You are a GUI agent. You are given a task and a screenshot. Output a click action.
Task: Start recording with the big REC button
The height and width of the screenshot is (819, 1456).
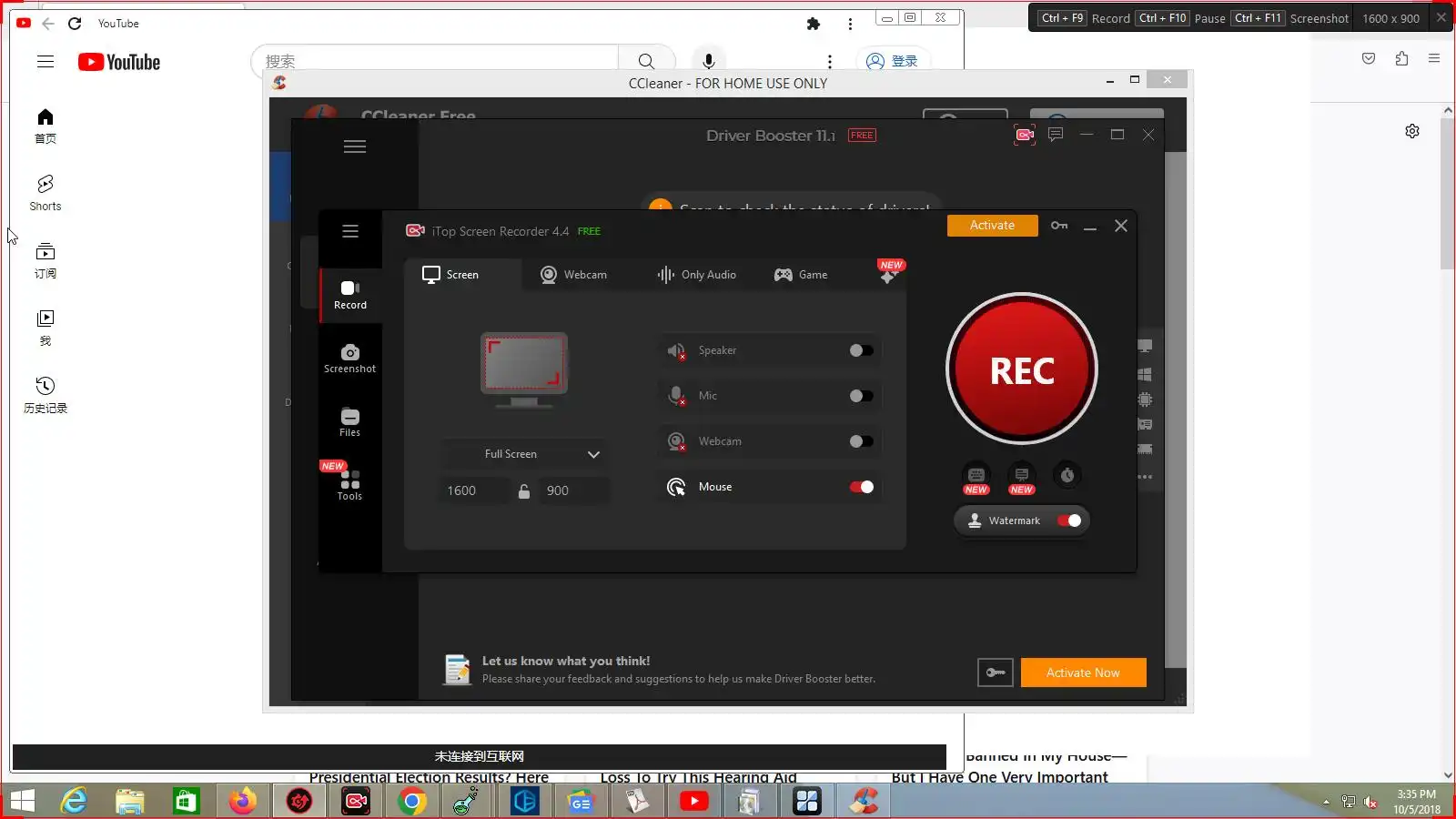tap(1022, 369)
